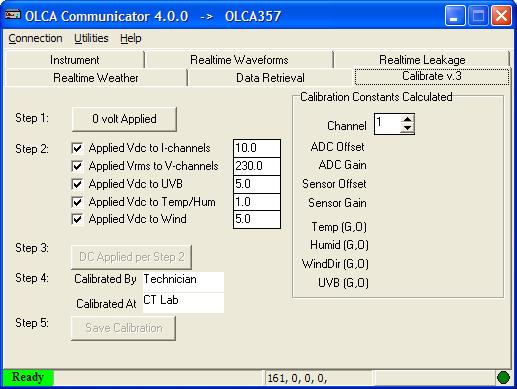Open the Help menu
This screenshot has width=517, height=389.
tap(131, 38)
